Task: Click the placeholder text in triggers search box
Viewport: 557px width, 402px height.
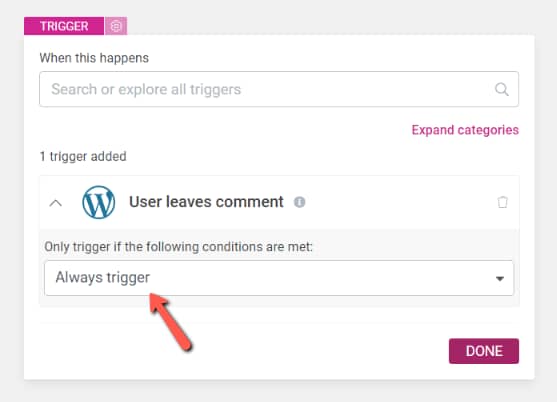Action: (x=146, y=89)
